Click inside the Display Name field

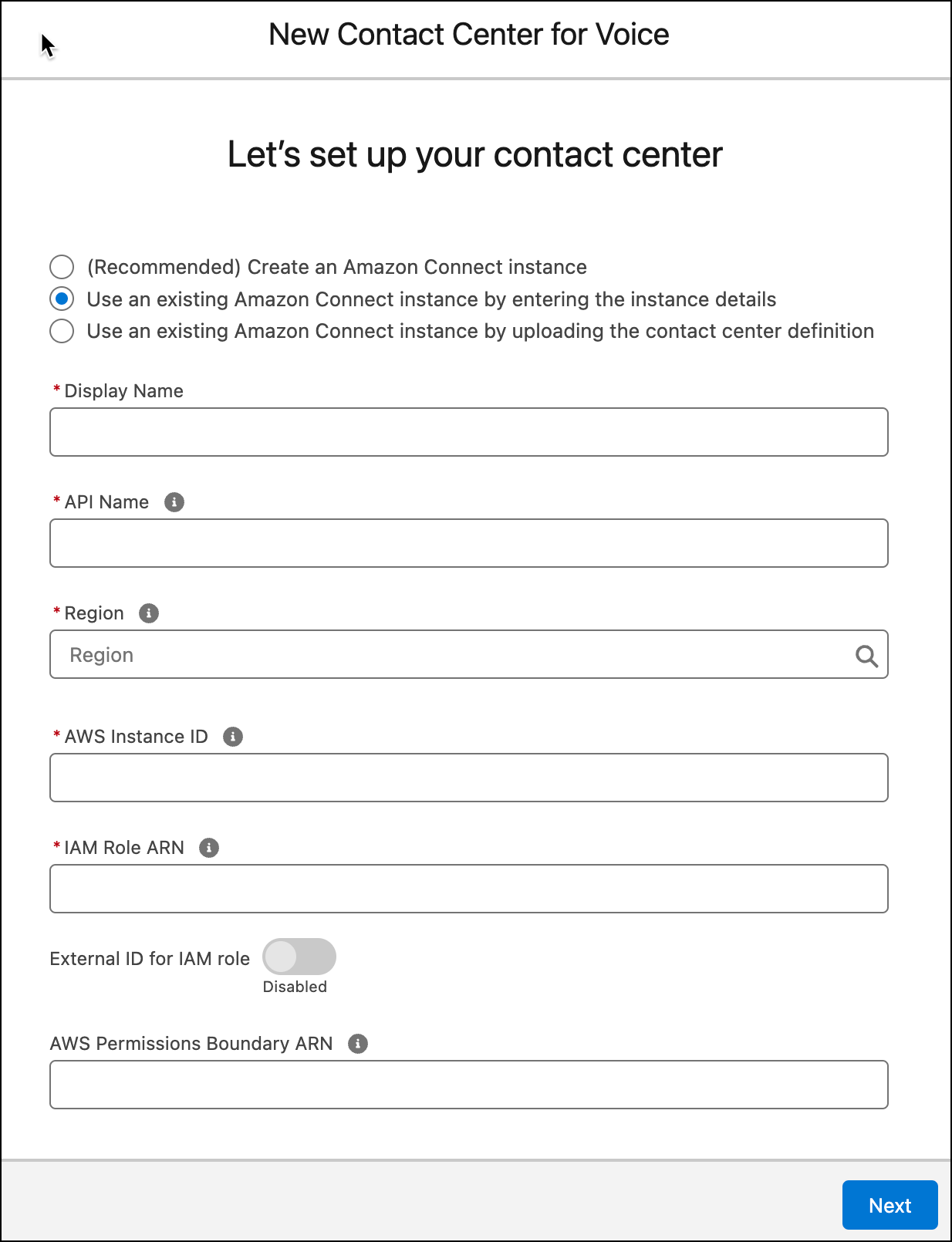(468, 432)
